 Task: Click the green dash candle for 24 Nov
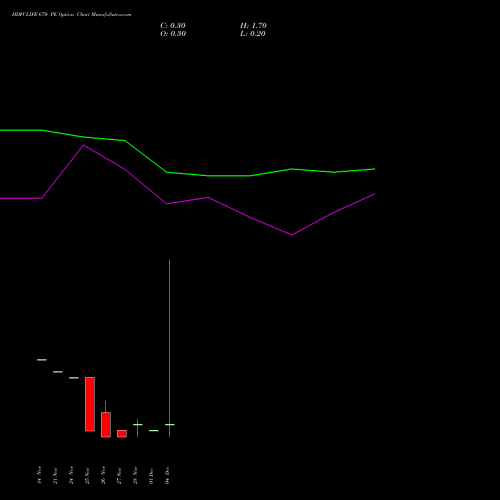click(74, 378)
